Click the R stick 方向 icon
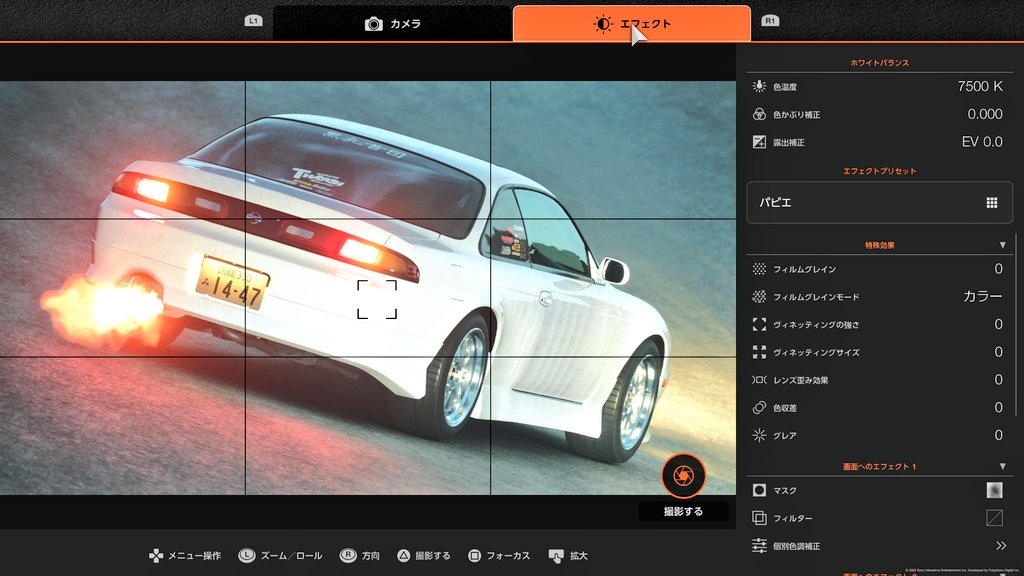Viewport: 1024px width, 576px height. point(348,556)
